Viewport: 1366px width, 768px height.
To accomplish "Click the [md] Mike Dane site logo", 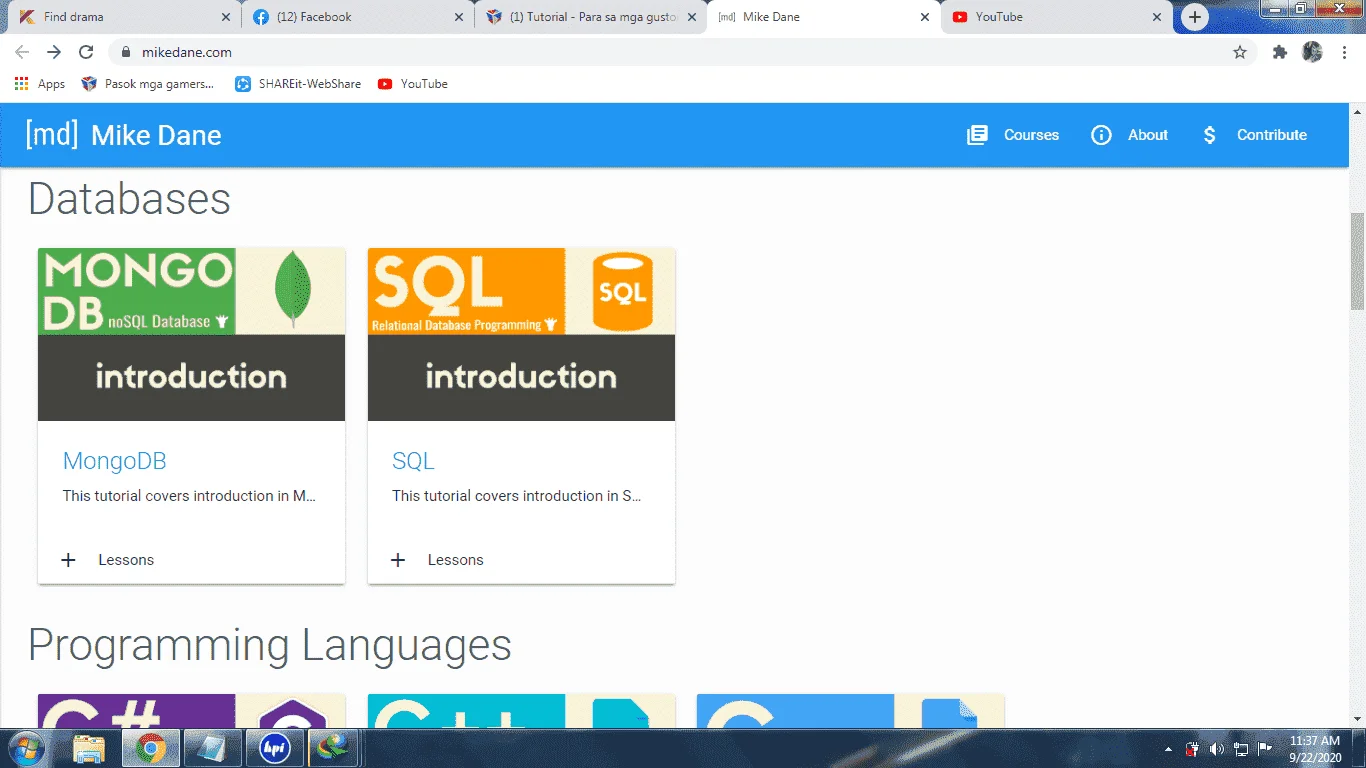I will (x=124, y=135).
